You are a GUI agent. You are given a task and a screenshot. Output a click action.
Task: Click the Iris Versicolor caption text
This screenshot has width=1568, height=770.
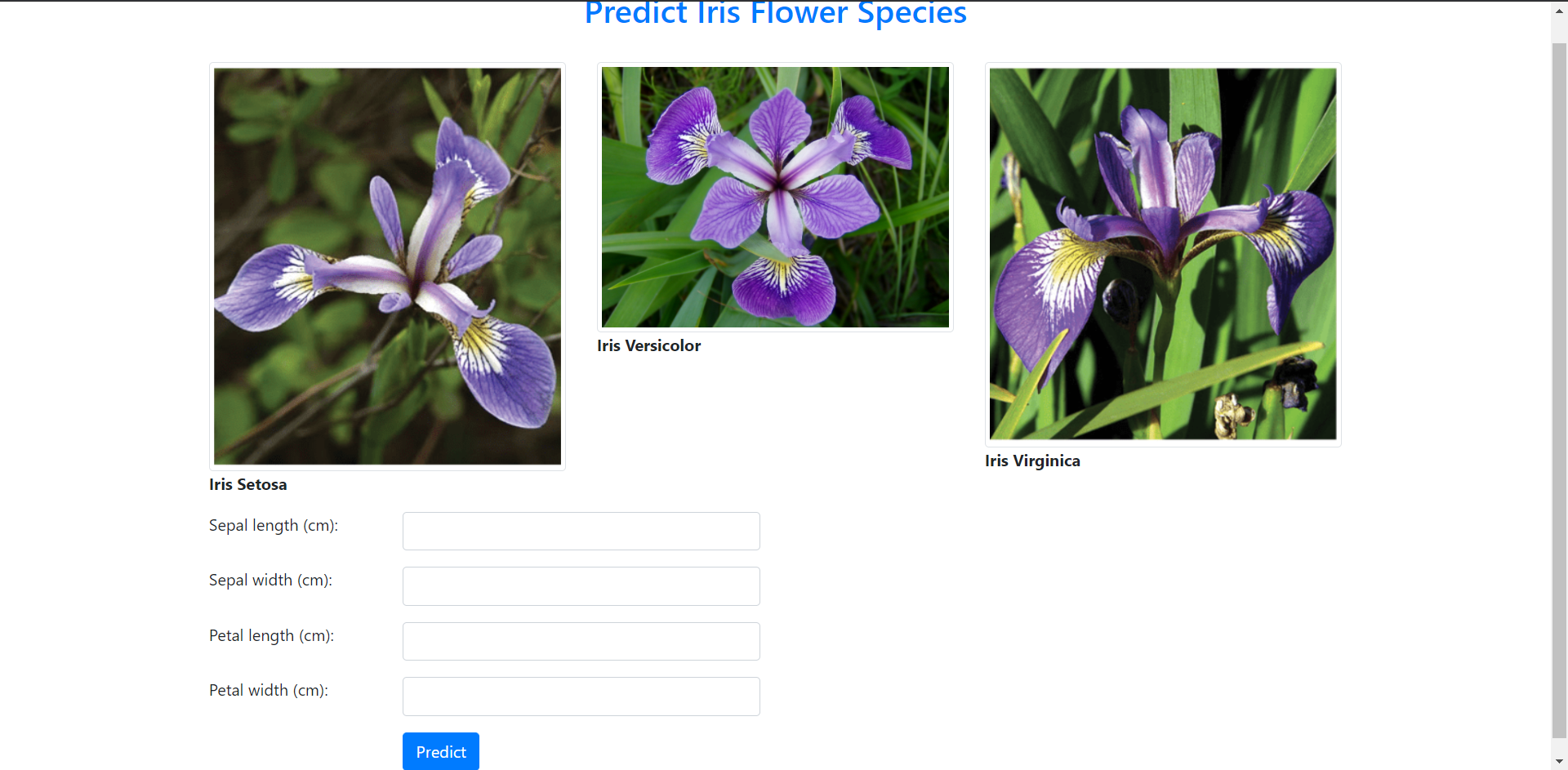pos(648,345)
